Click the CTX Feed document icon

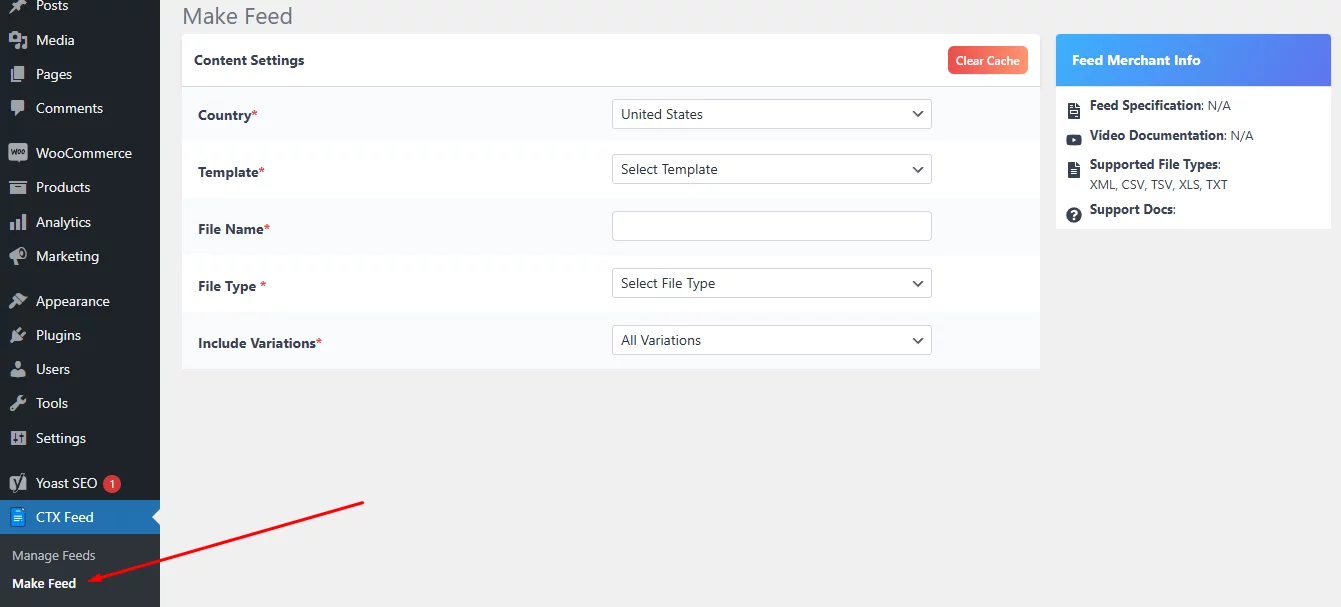(x=18, y=517)
